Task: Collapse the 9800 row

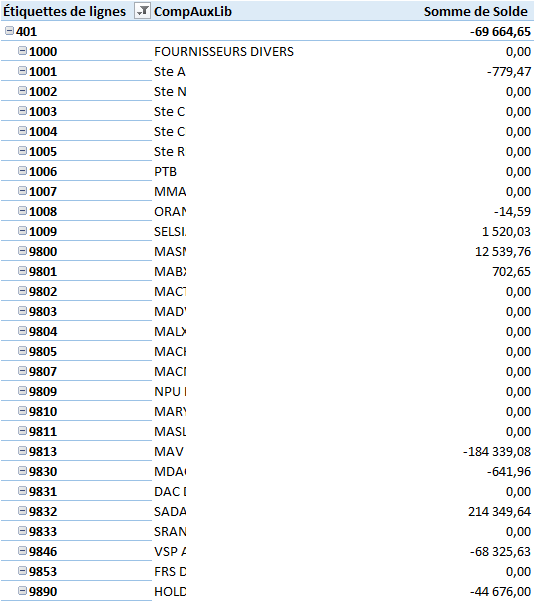Action: 23,251
